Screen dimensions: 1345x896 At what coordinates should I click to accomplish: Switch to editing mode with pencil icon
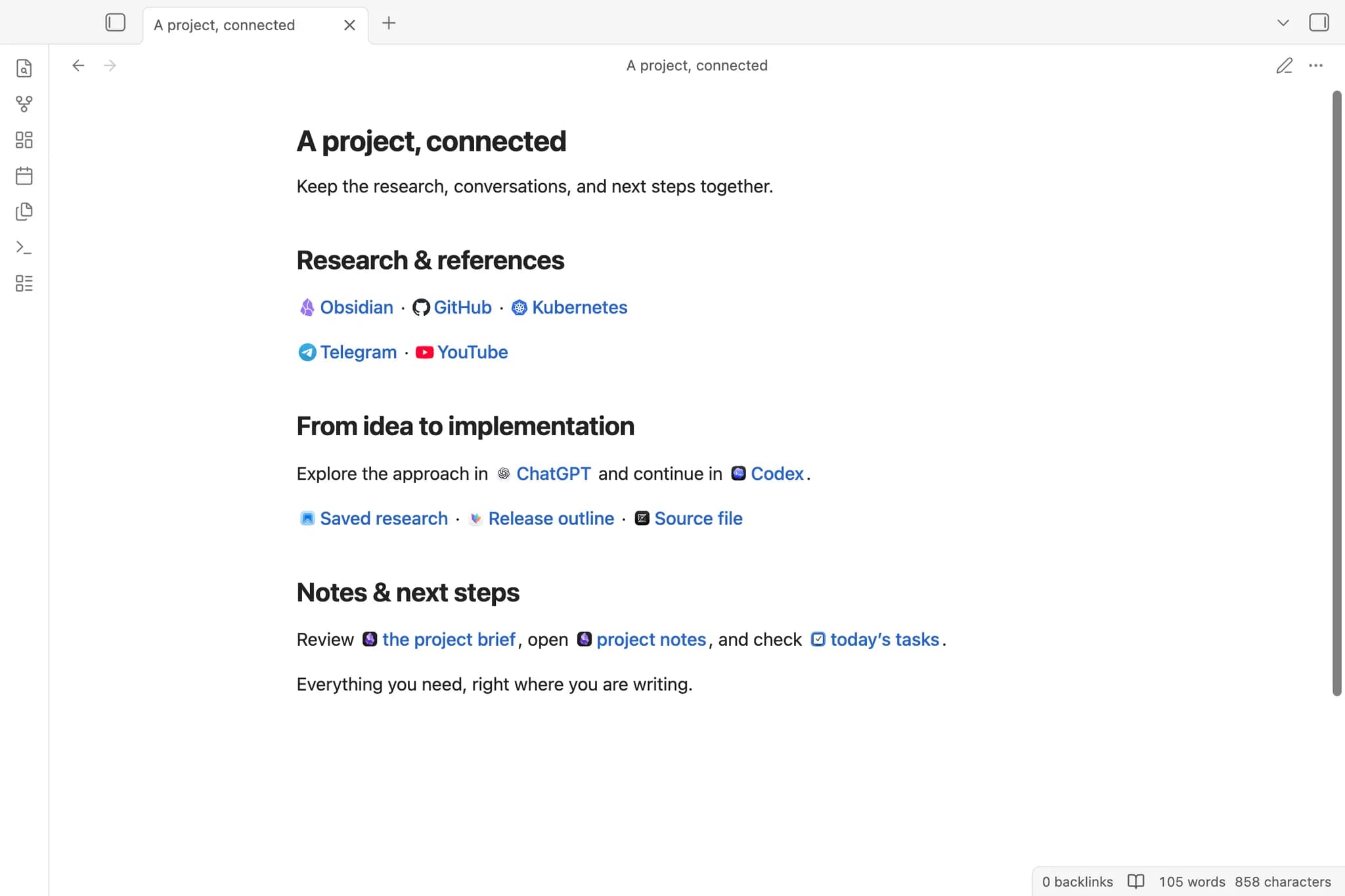1285,66
